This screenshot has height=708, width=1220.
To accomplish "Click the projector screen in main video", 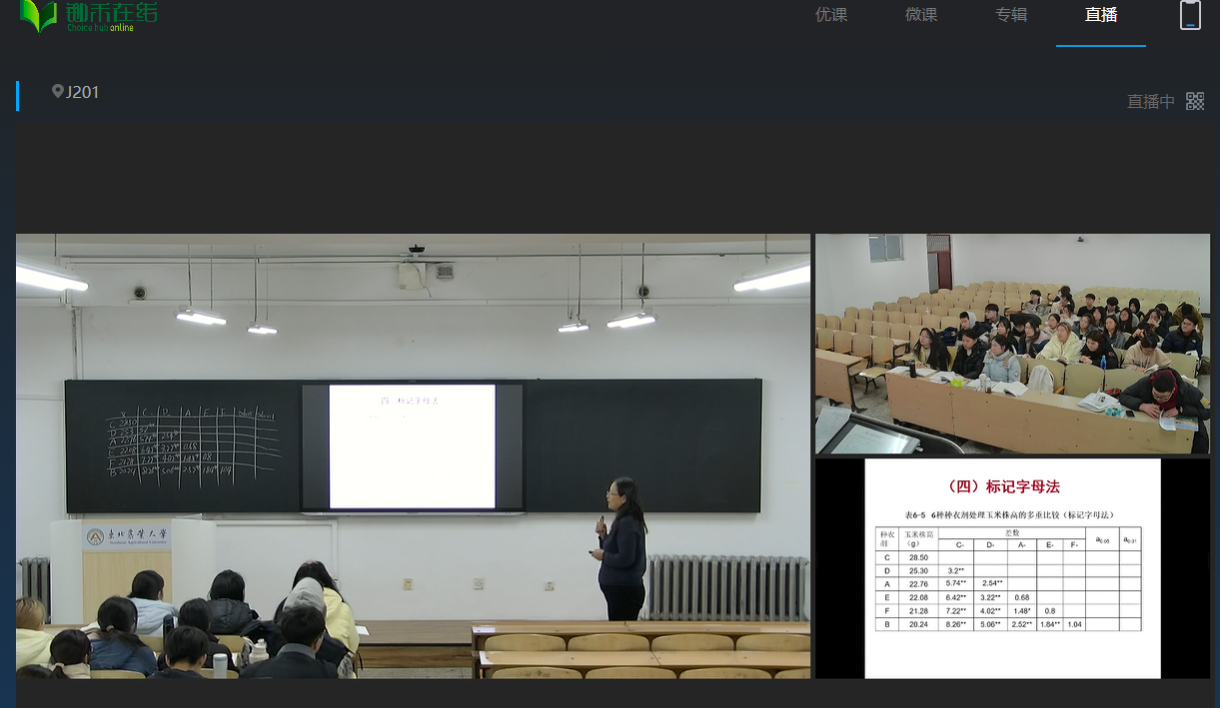I will tap(412, 446).
